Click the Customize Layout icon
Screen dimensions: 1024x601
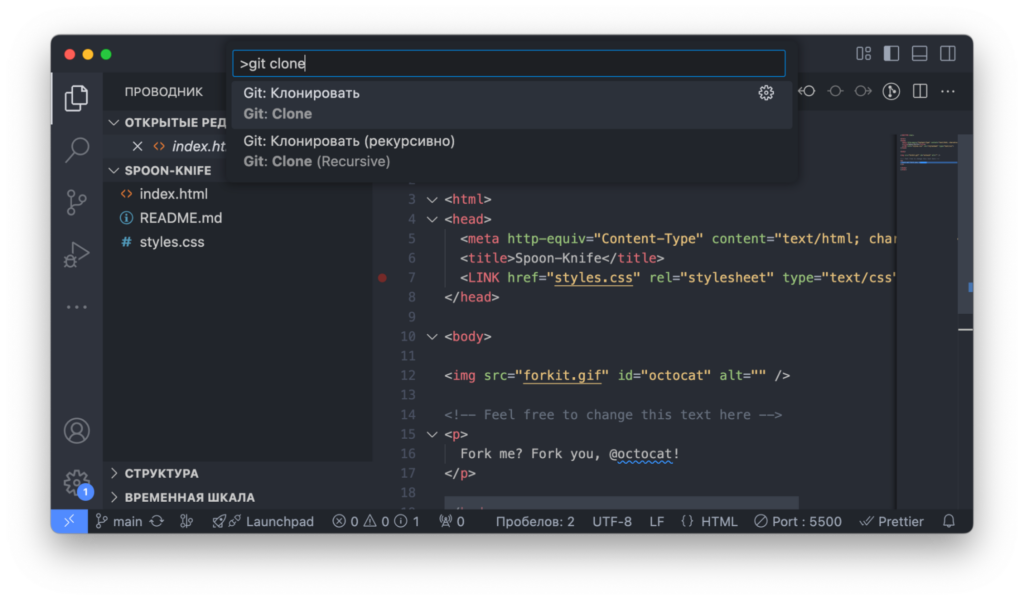863,54
